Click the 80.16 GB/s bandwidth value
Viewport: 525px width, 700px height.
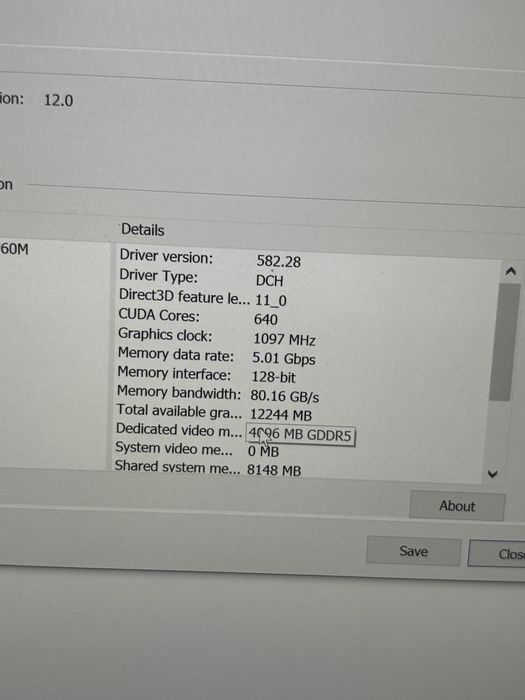[x=285, y=396]
